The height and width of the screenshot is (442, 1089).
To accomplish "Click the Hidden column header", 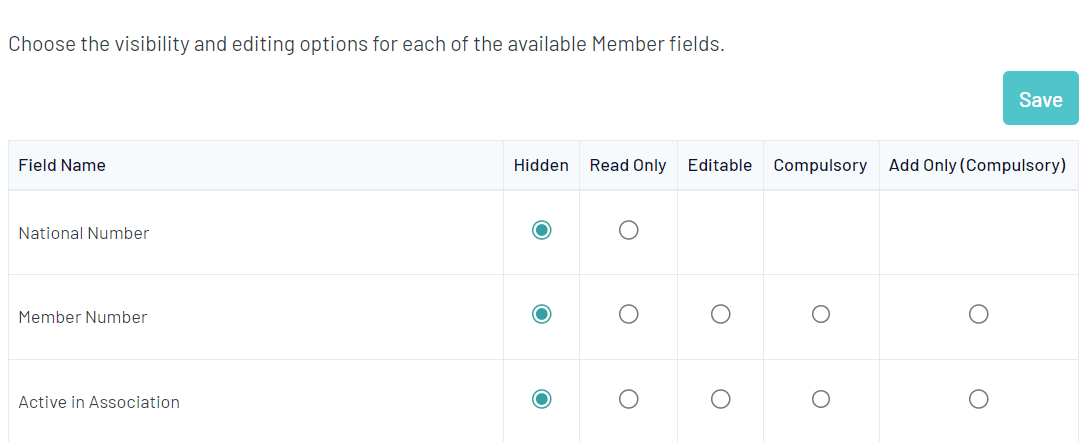I will click(x=541, y=166).
